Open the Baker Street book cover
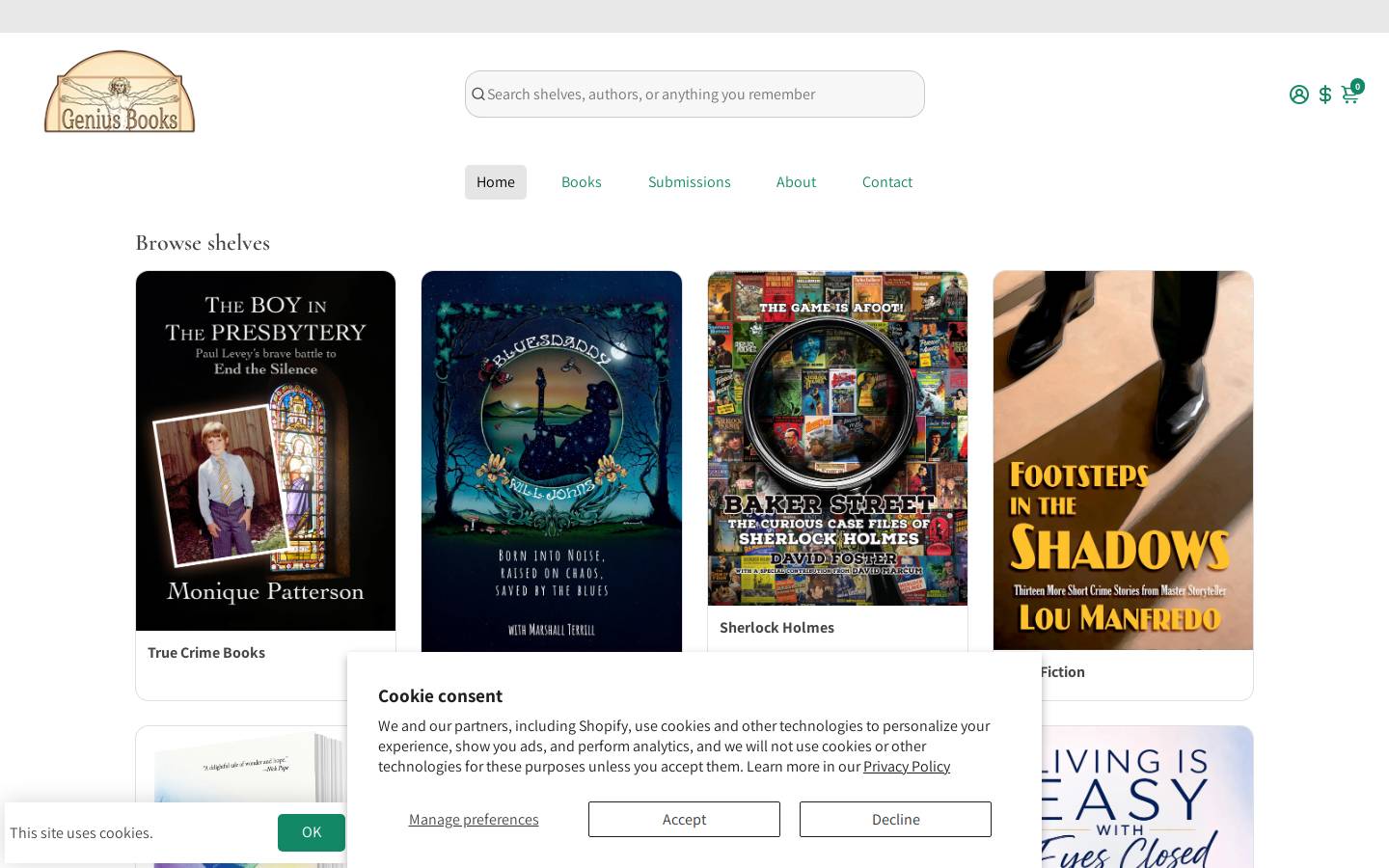Viewport: 1389px width, 868px height. tap(837, 438)
